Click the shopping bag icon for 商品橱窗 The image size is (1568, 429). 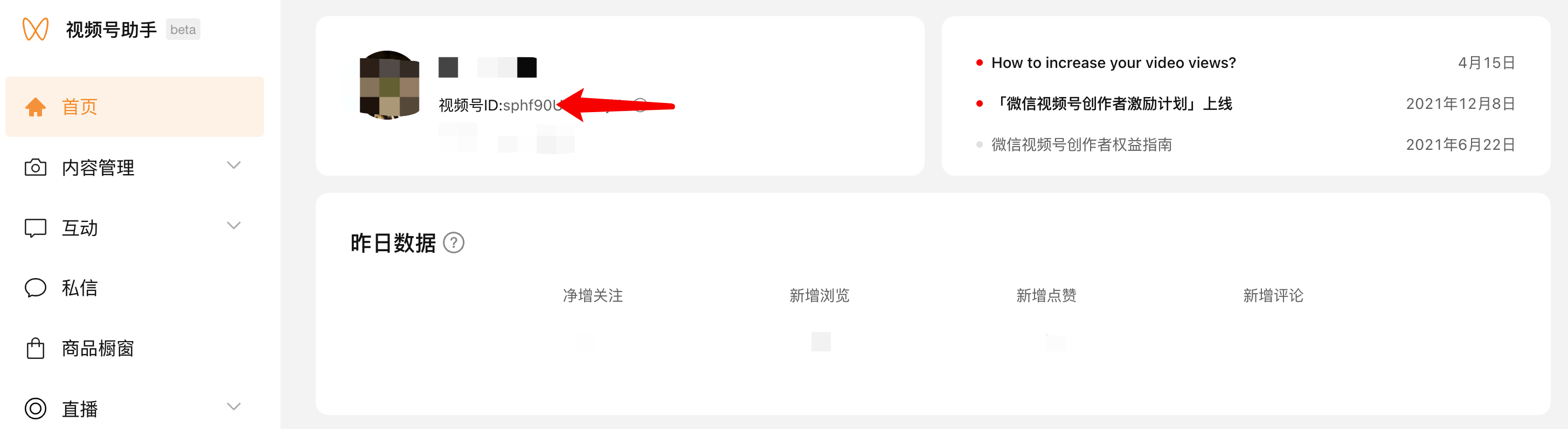click(x=36, y=348)
